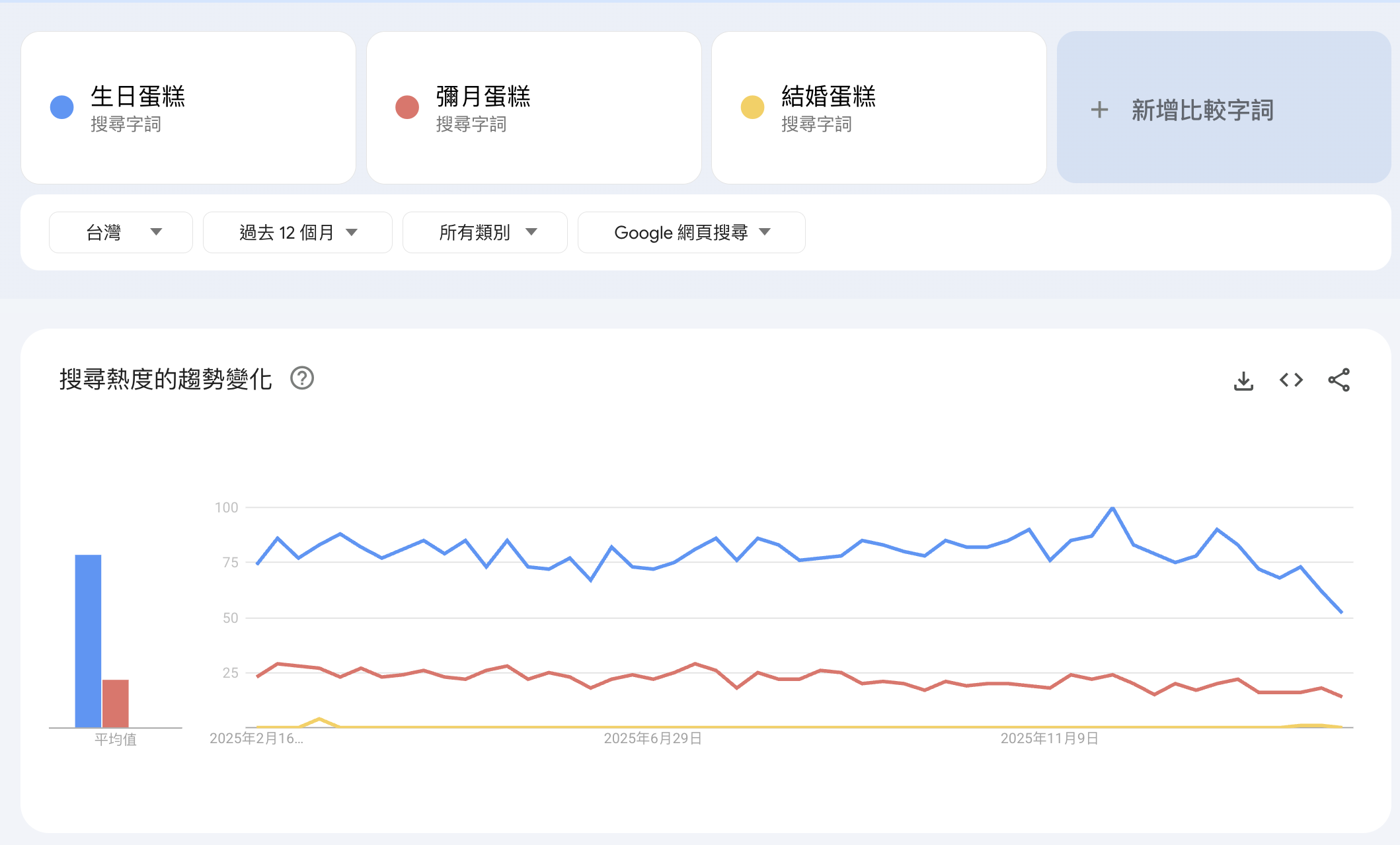This screenshot has width=1400, height=845.
Task: Edit the 結婚蛋糕 search term card
Action: (x=828, y=97)
